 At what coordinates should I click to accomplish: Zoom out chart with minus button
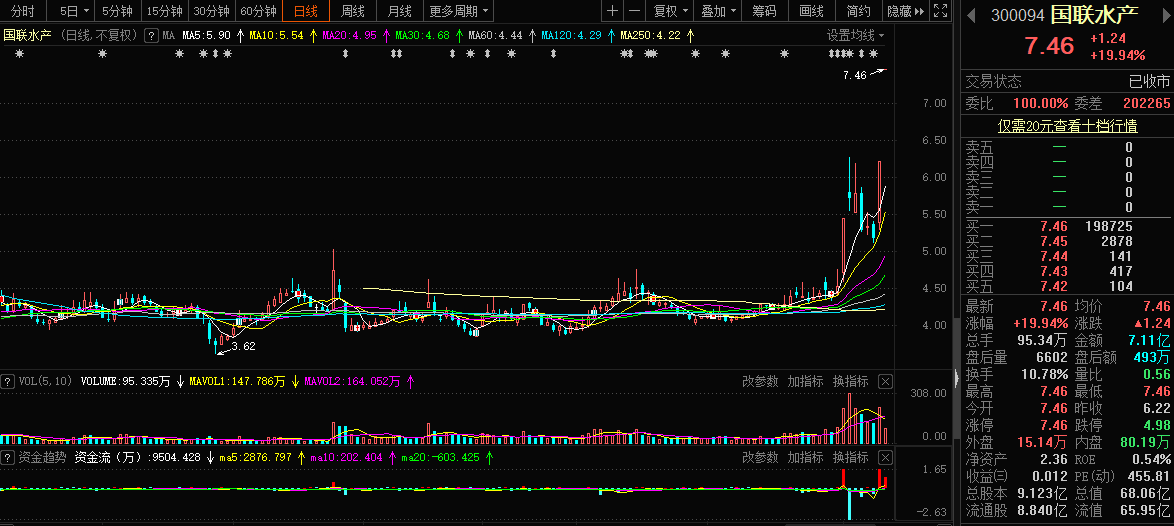point(634,10)
